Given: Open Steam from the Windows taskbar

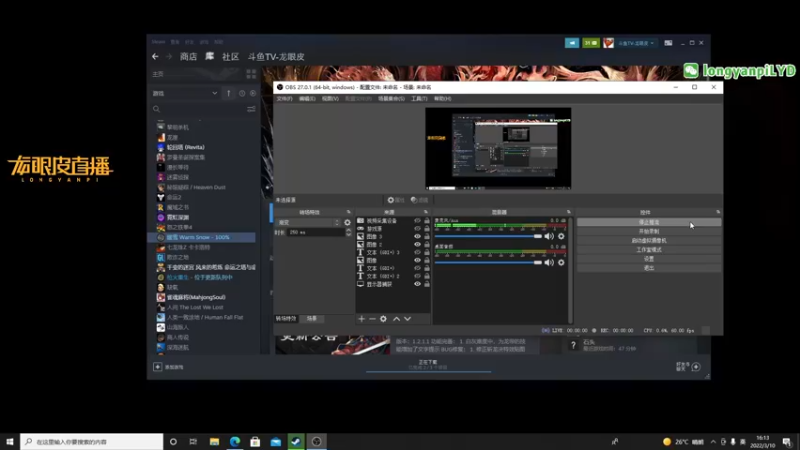Looking at the screenshot, I should (x=296, y=441).
